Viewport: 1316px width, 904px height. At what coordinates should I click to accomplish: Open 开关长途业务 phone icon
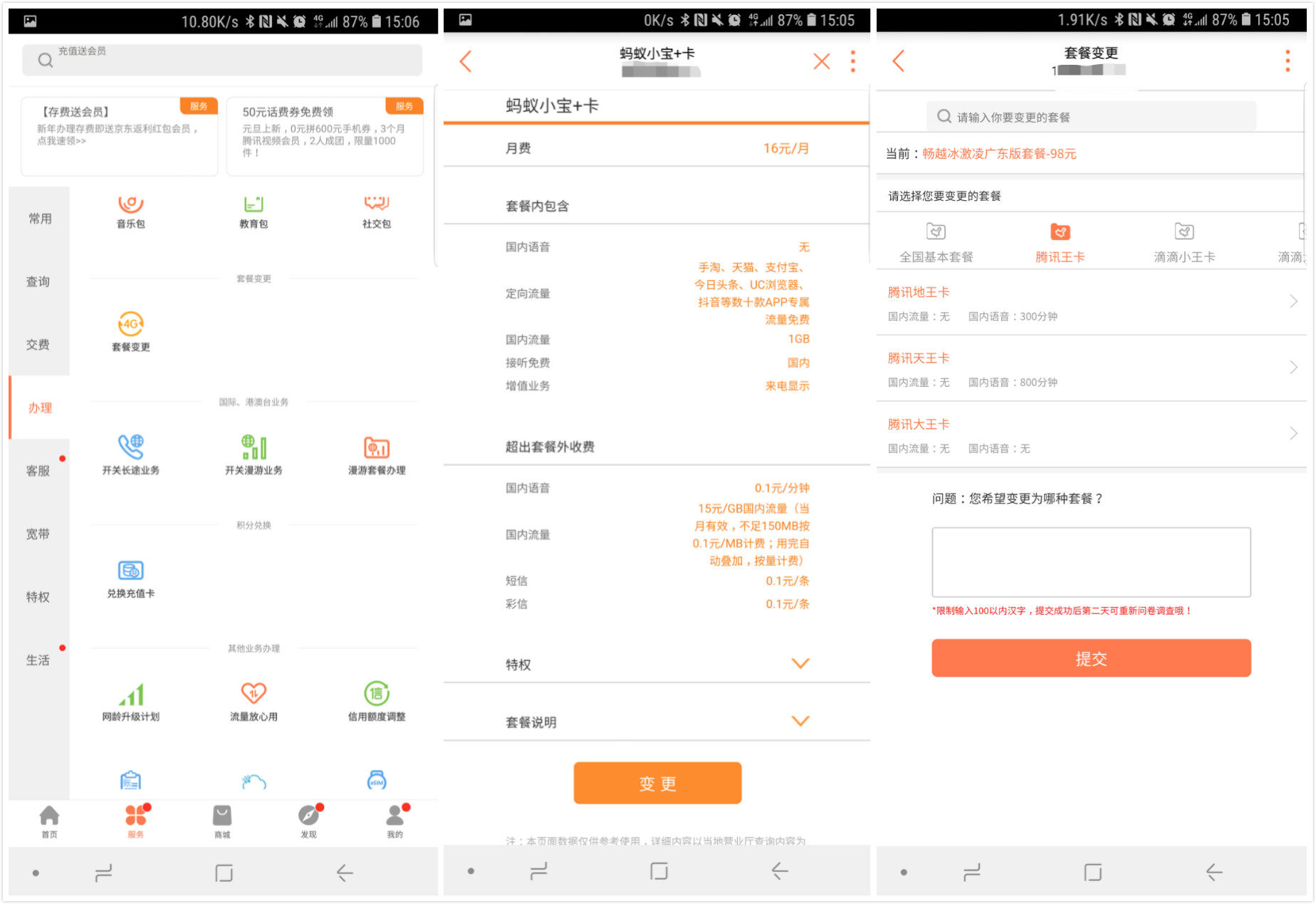[131, 448]
